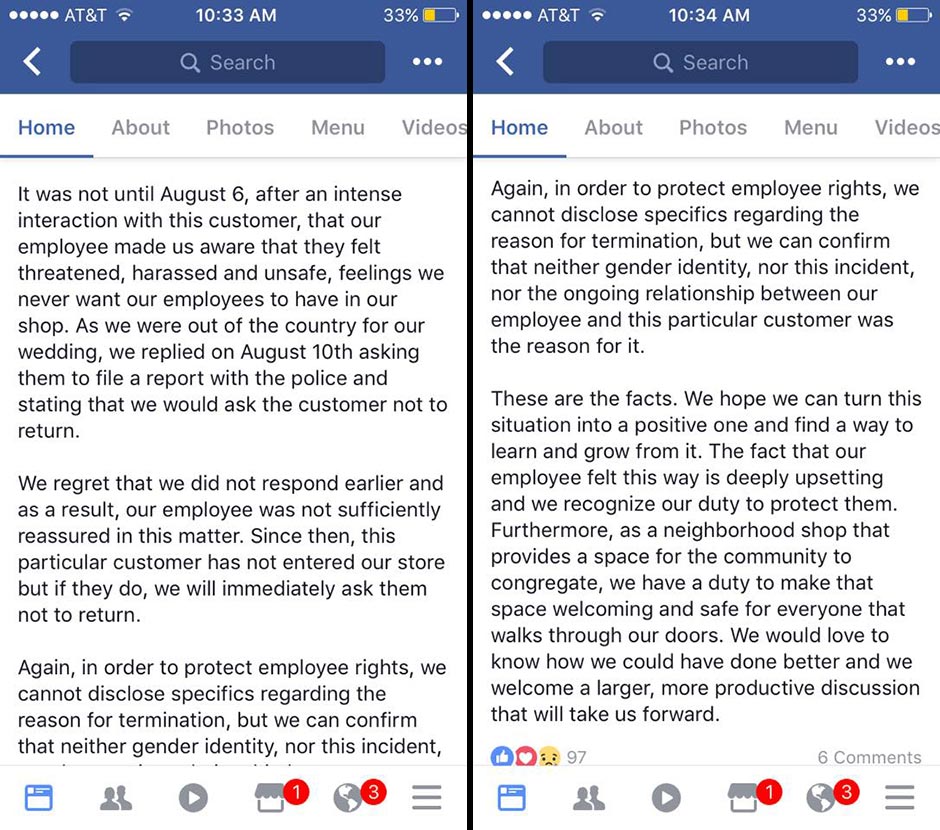Open Friends icon in right bottom bar
The height and width of the screenshot is (830, 940).
589,797
